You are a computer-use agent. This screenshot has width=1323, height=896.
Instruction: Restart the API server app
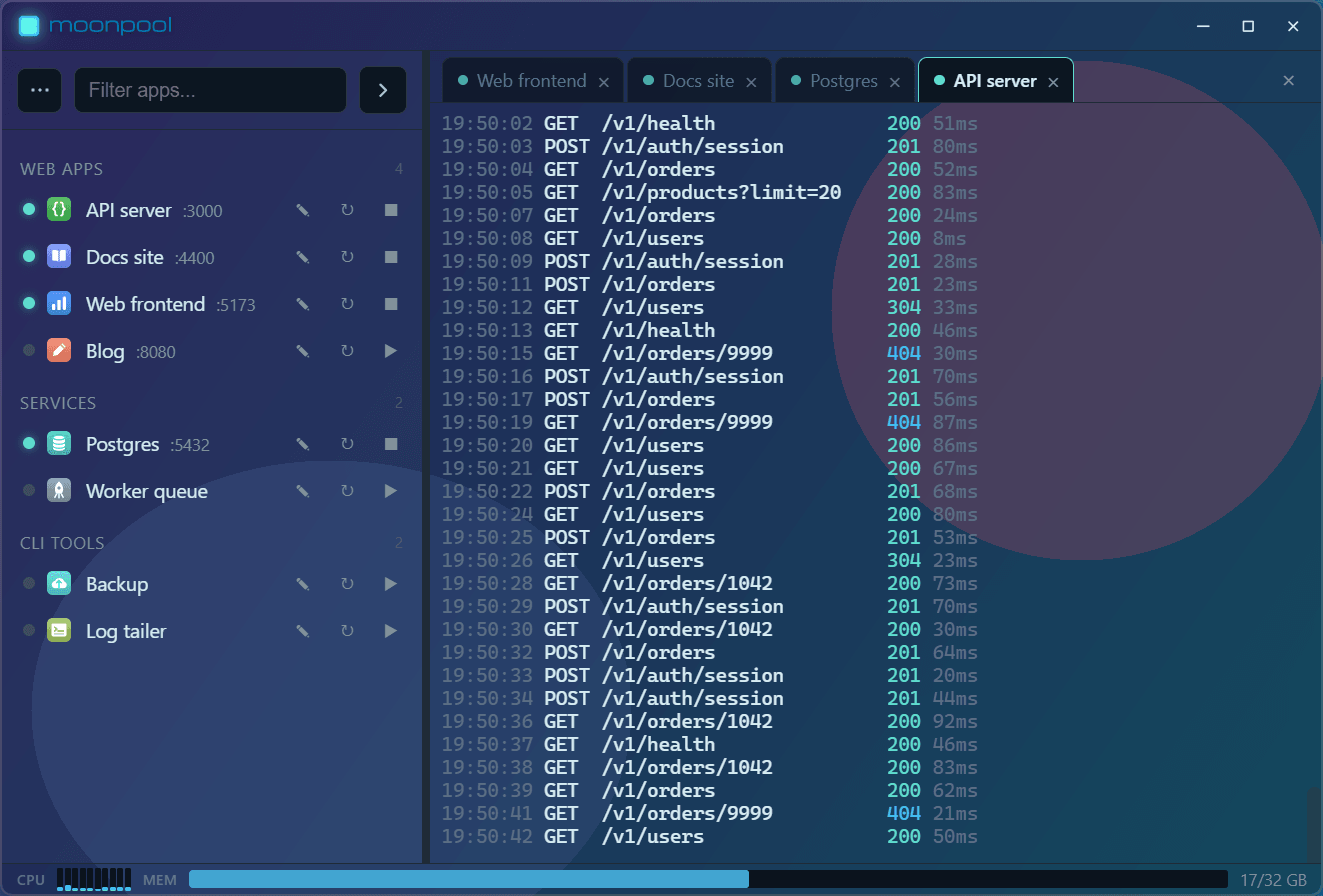pyautogui.click(x=347, y=210)
